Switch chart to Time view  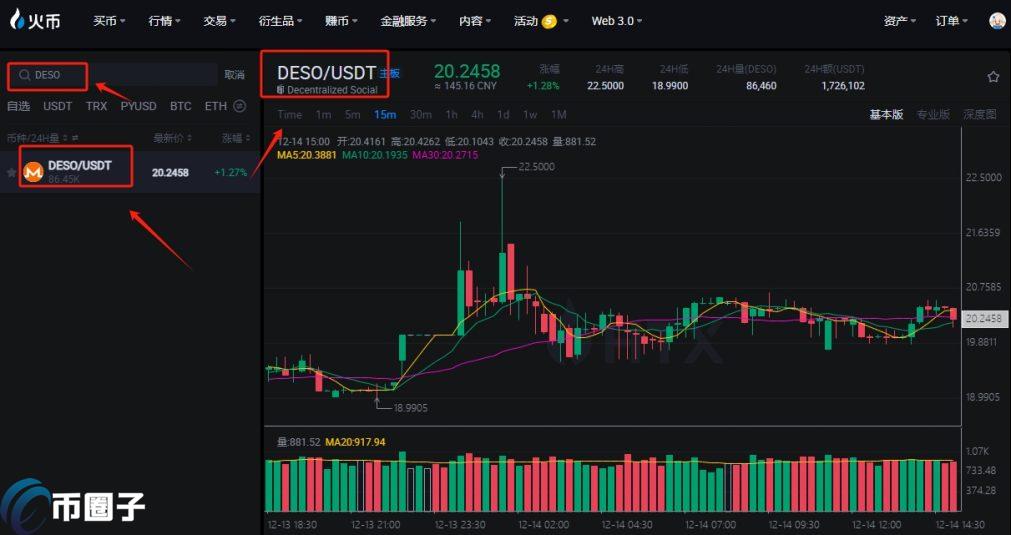tap(290, 115)
